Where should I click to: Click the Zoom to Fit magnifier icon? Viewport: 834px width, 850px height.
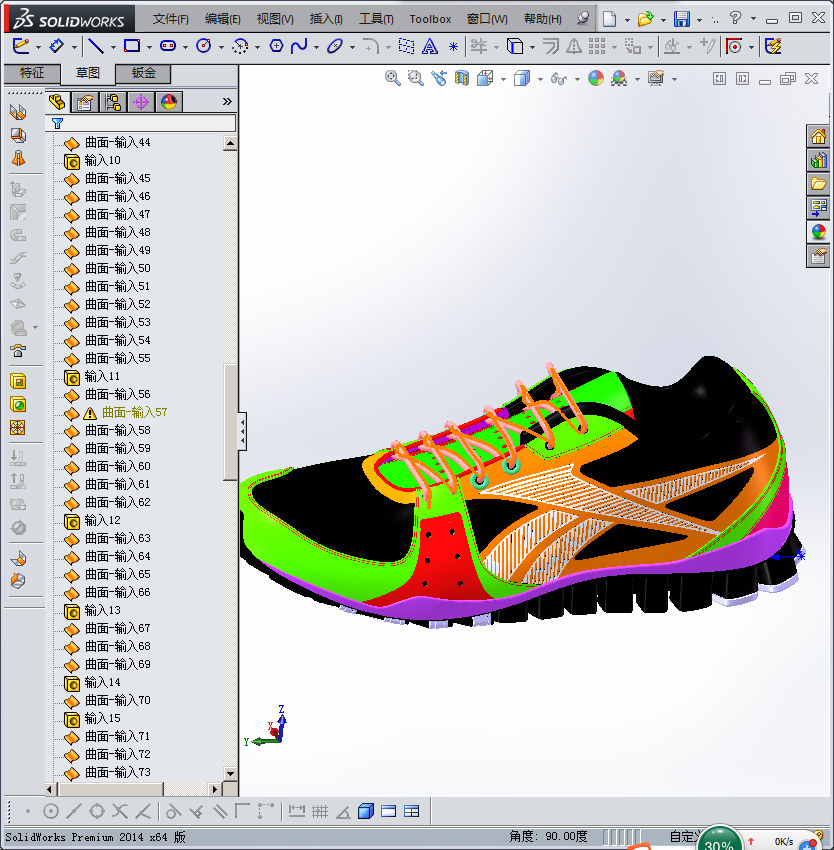pyautogui.click(x=393, y=78)
